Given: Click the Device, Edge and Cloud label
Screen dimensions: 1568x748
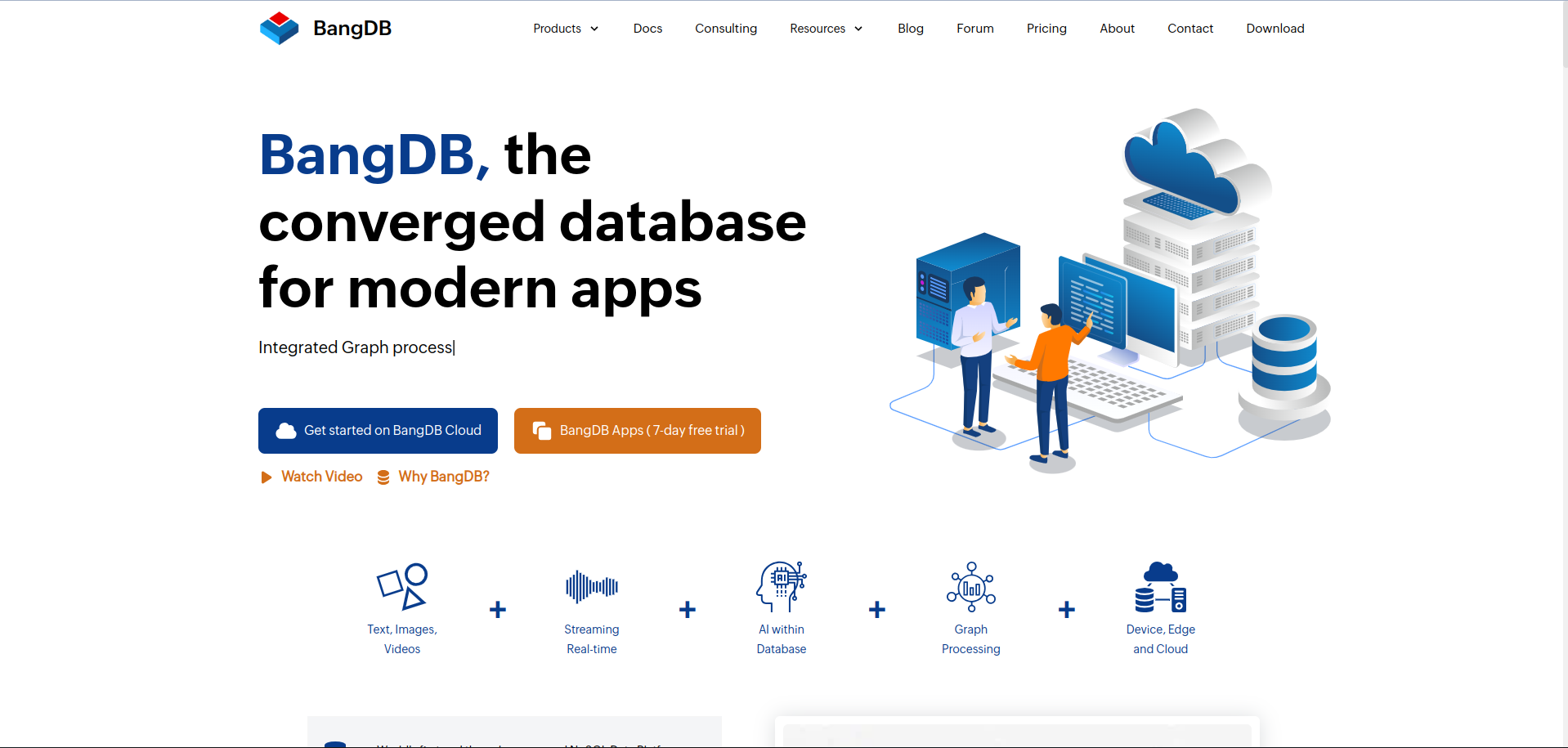Looking at the screenshot, I should (1161, 639).
